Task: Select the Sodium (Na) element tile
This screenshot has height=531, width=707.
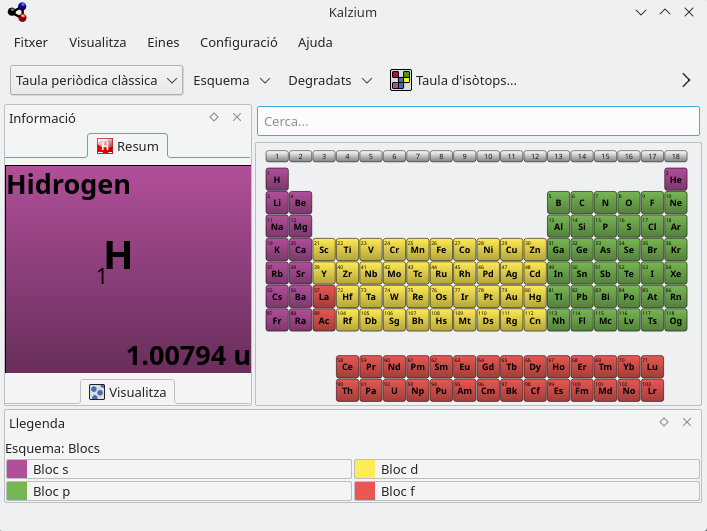Action: 277,226
